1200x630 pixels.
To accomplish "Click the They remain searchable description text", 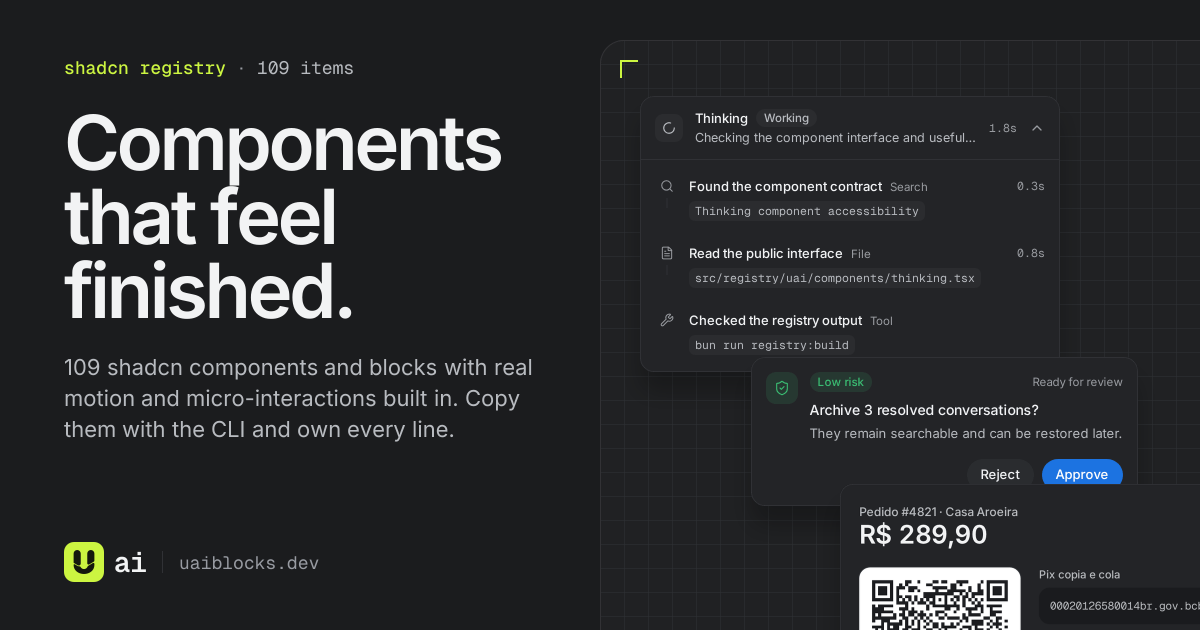I will click(966, 434).
